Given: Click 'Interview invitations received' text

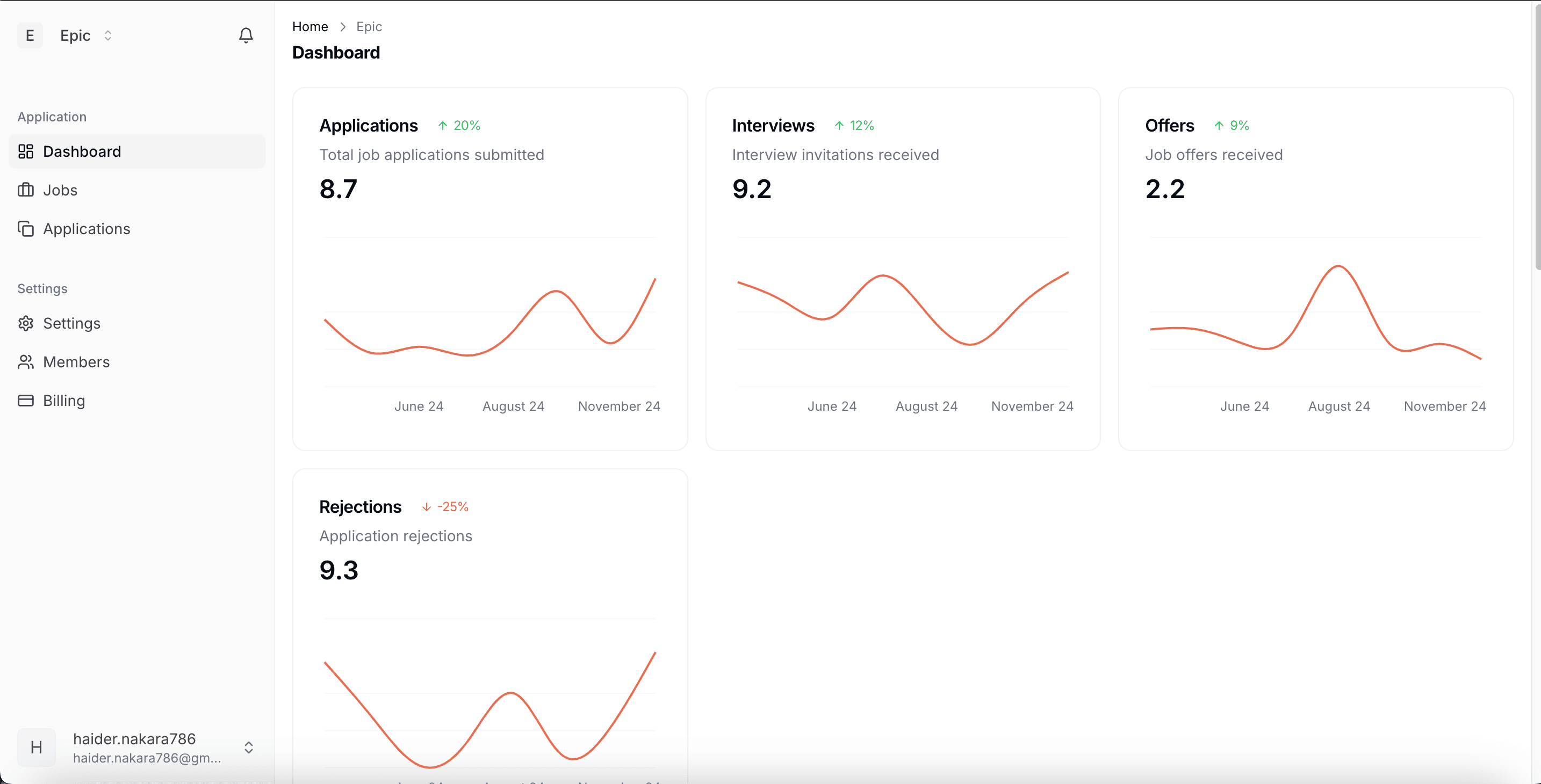Looking at the screenshot, I should coord(836,155).
